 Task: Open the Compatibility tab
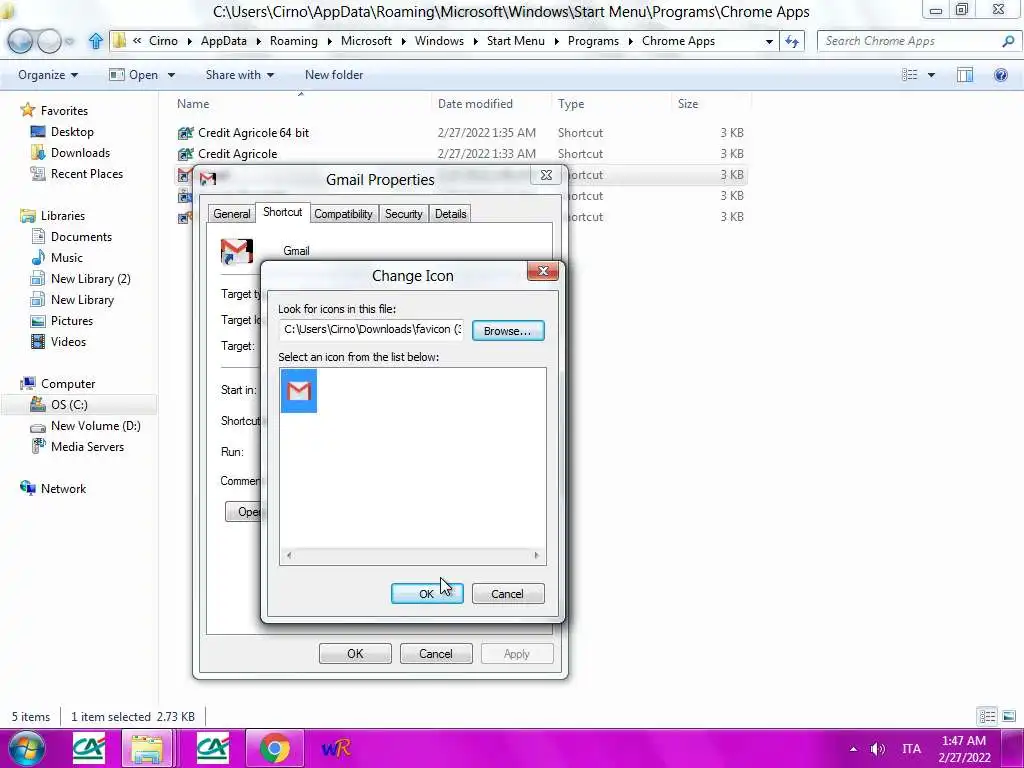coord(343,214)
